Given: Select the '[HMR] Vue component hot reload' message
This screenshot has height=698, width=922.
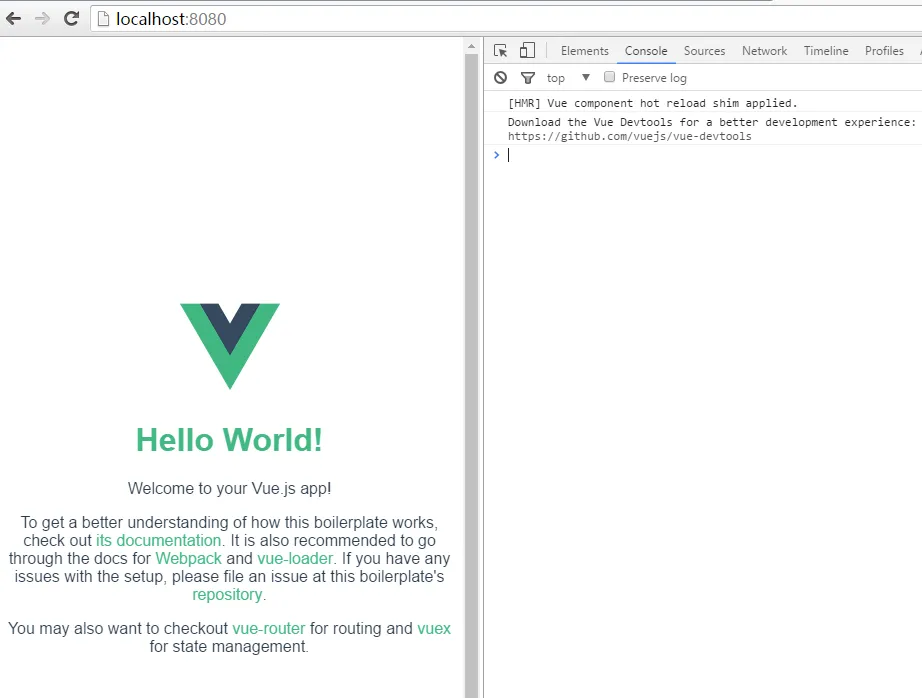Looking at the screenshot, I should (x=653, y=103).
